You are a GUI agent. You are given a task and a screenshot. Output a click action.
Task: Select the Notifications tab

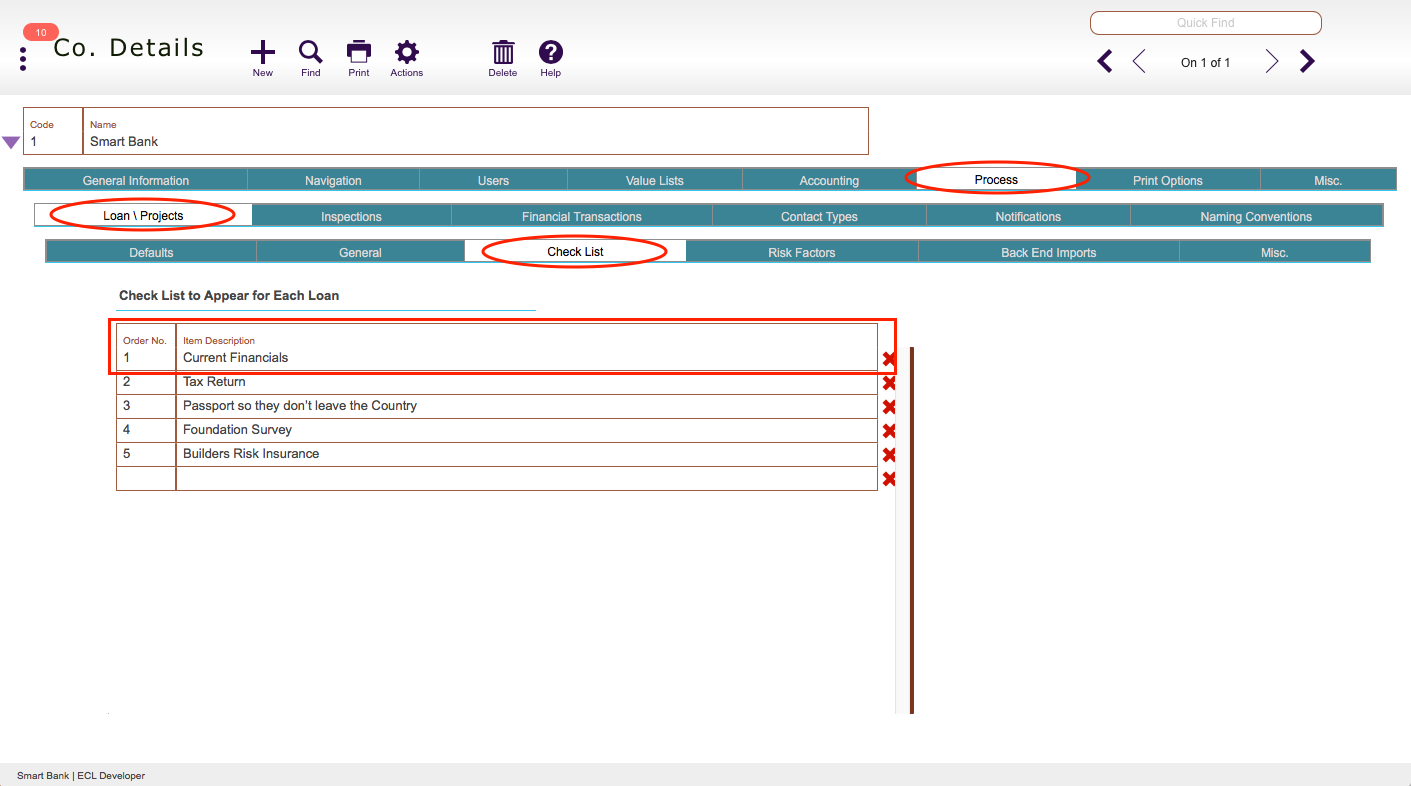coord(1028,216)
